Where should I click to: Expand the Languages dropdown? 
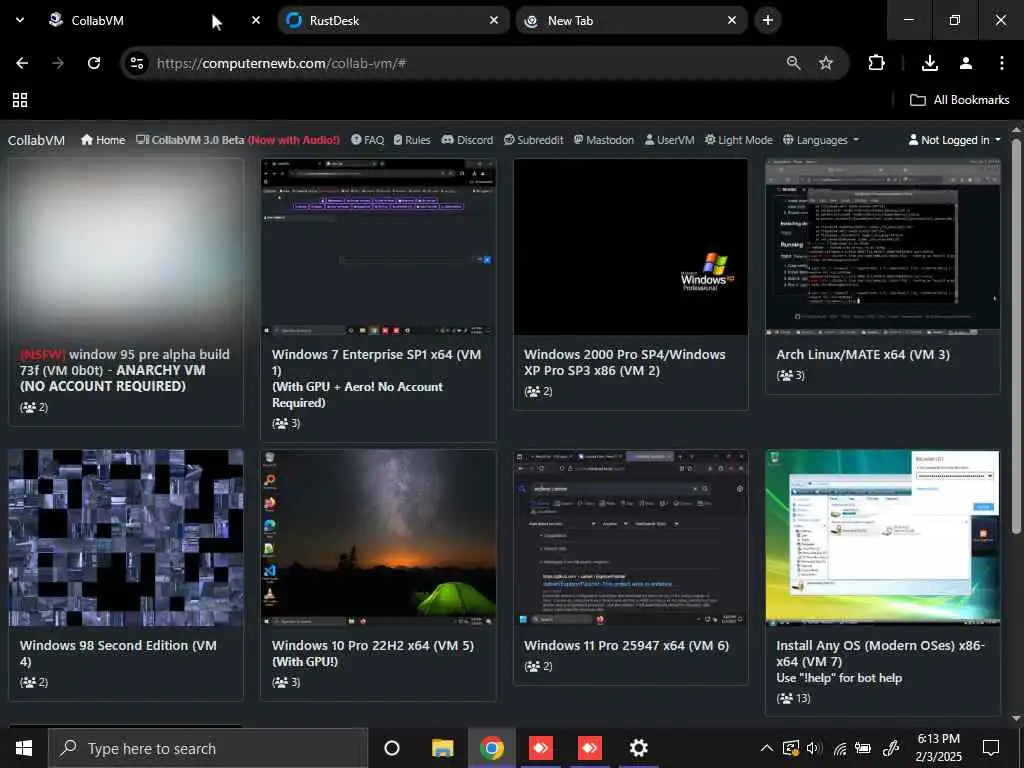(x=821, y=140)
